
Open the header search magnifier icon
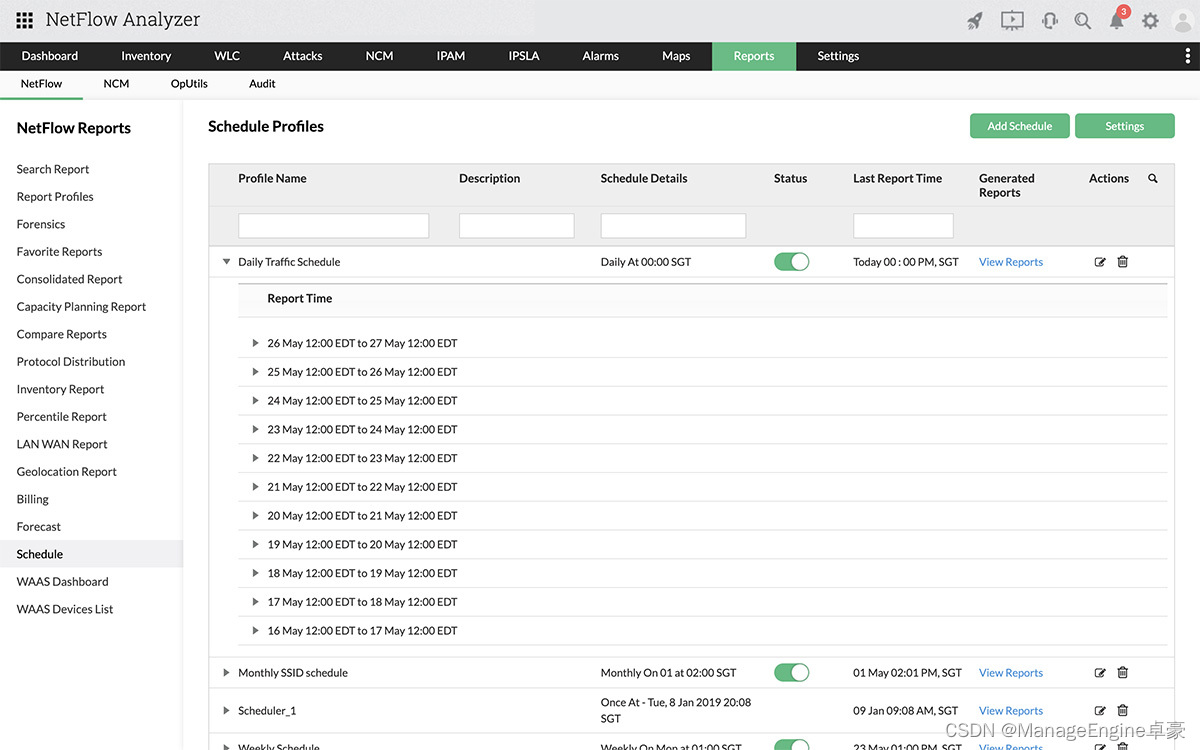point(1082,20)
